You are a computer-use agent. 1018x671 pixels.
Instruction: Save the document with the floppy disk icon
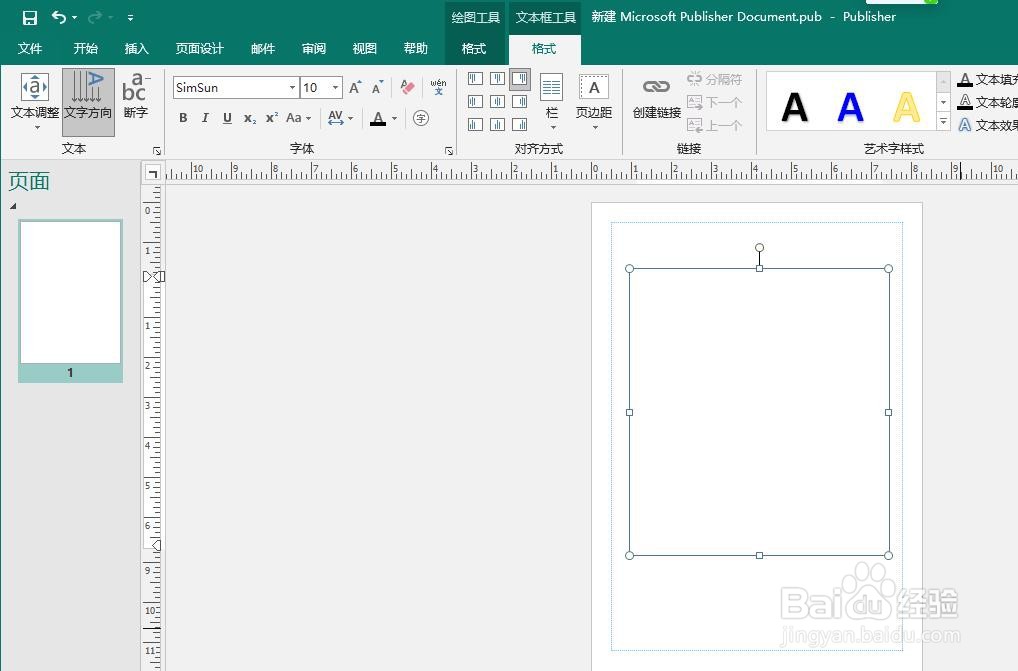[x=30, y=18]
